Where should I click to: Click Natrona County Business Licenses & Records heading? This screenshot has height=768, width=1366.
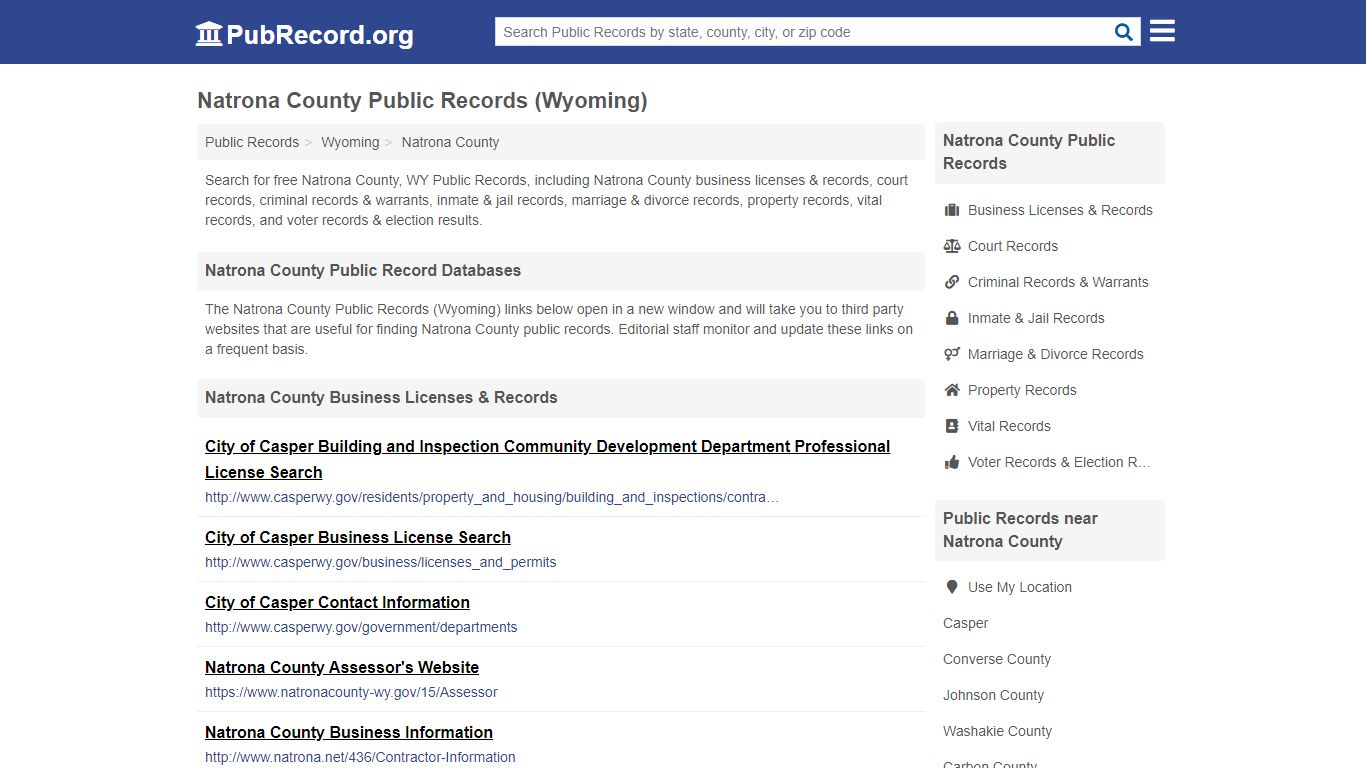coord(381,397)
